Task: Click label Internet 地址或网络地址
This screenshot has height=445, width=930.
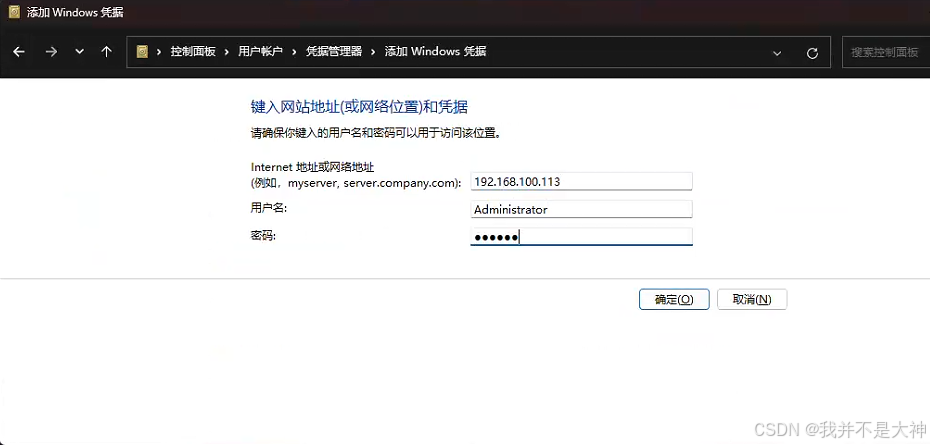Action: point(313,167)
